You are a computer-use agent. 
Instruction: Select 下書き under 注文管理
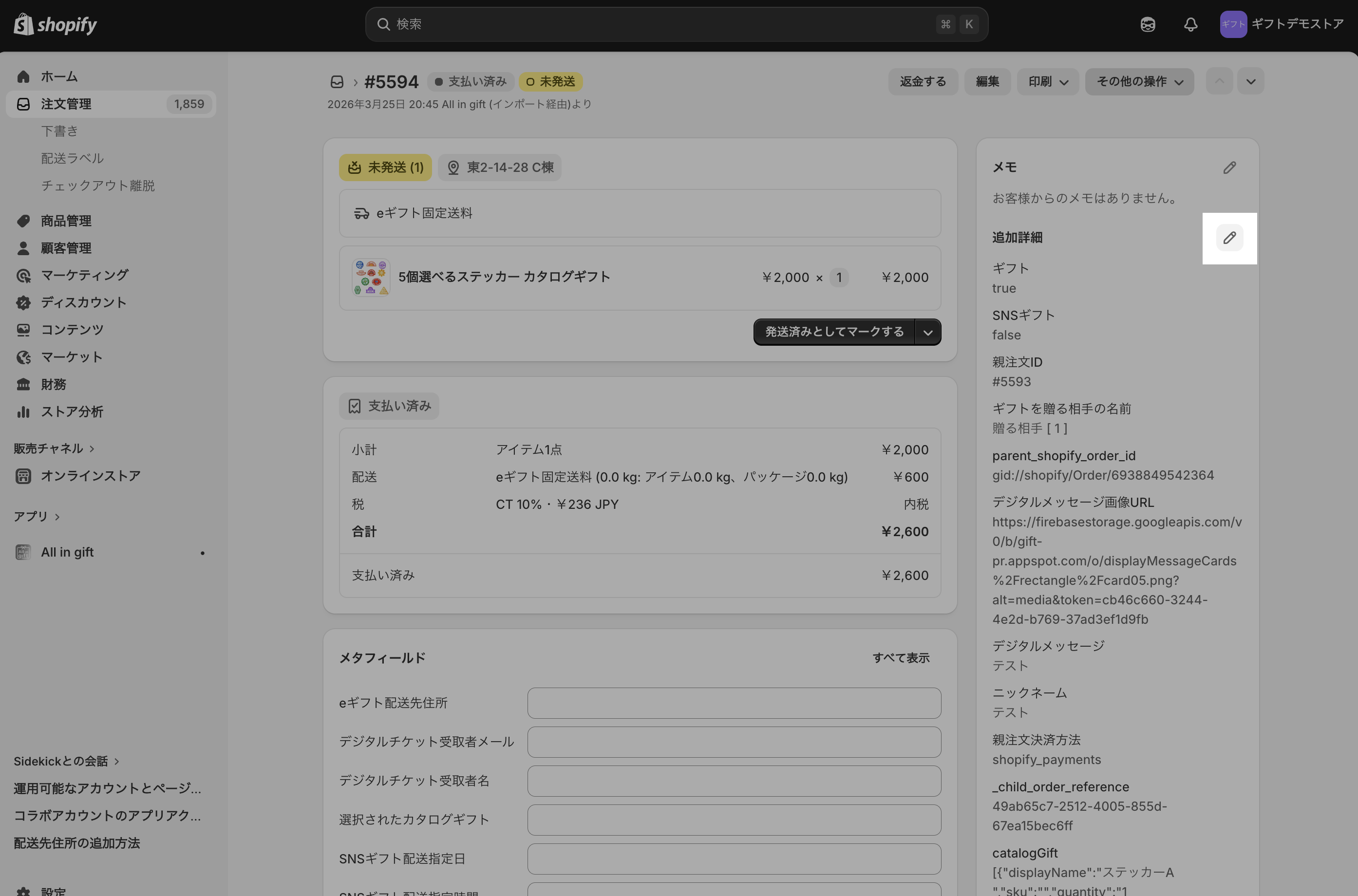(x=59, y=131)
